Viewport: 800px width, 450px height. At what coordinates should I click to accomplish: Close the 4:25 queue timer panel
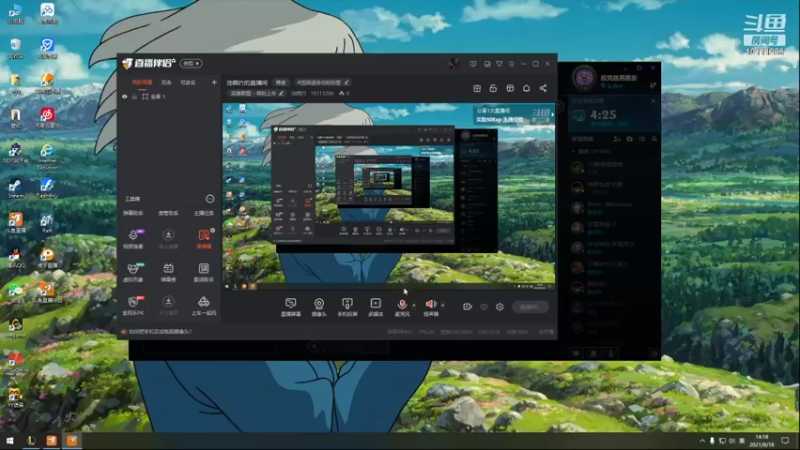click(x=654, y=101)
